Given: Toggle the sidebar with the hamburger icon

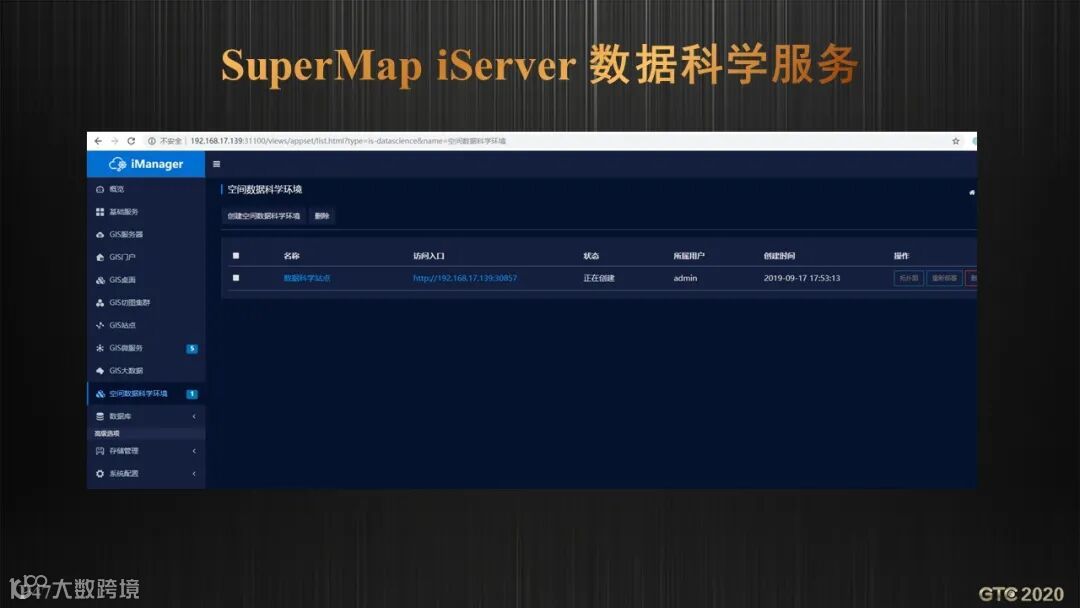Looking at the screenshot, I should pos(216,164).
